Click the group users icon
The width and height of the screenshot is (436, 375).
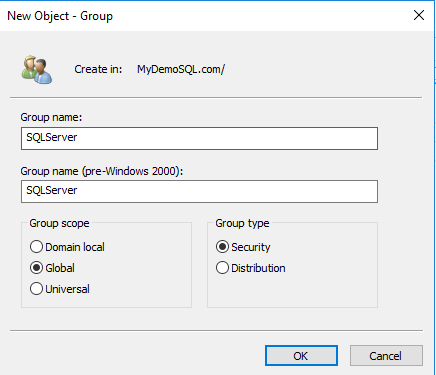pyautogui.click(x=37, y=69)
